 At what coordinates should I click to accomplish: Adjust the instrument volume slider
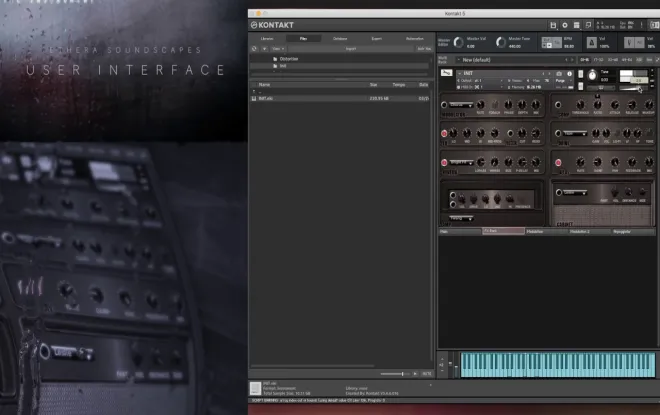[631, 88]
